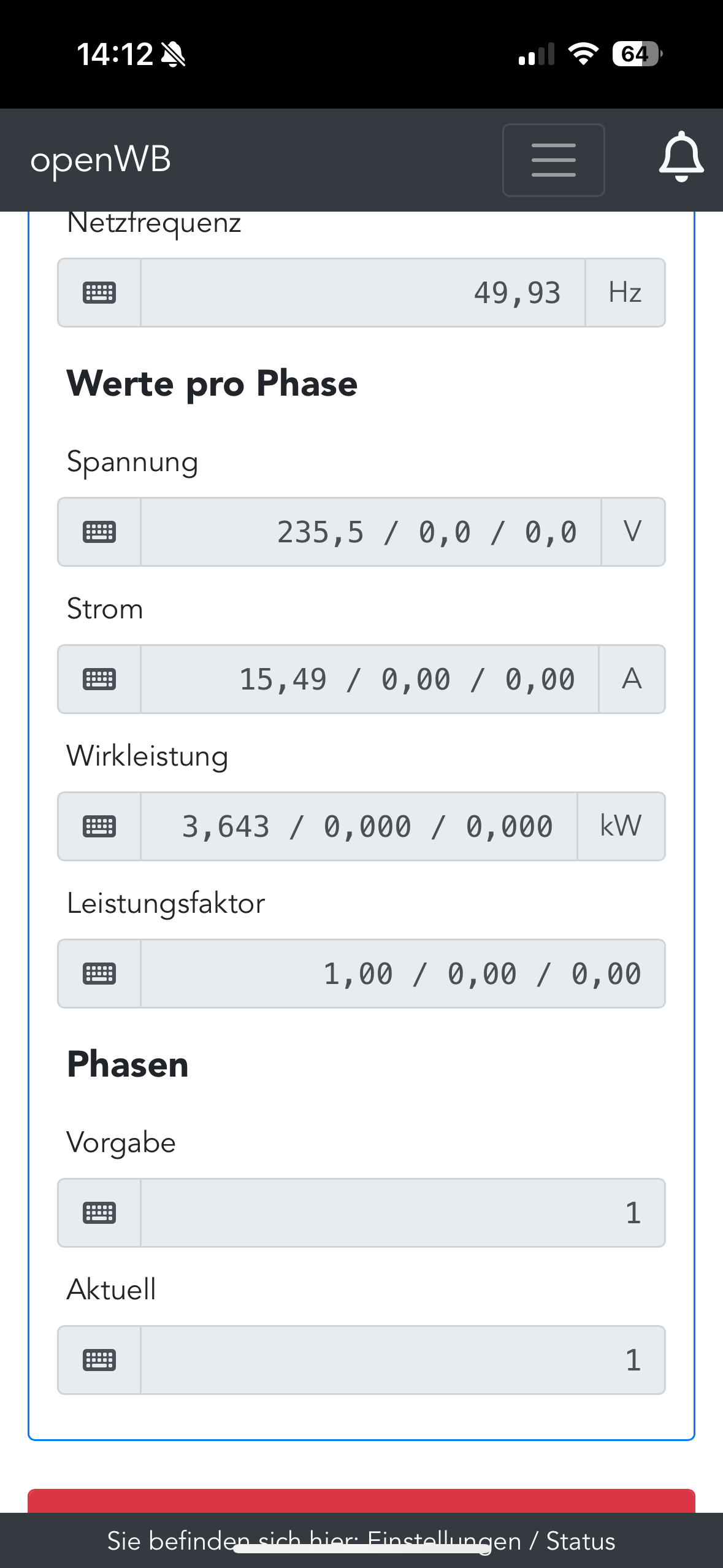Image resolution: width=723 pixels, height=1568 pixels.
Task: Select the Strom current value field
Action: 369,679
